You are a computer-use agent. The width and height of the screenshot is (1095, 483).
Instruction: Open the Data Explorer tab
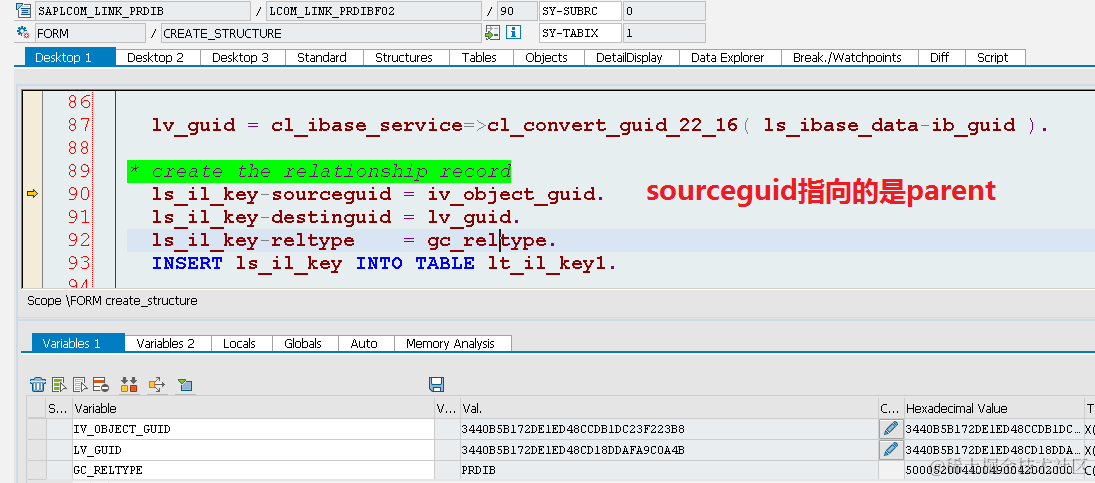point(728,57)
